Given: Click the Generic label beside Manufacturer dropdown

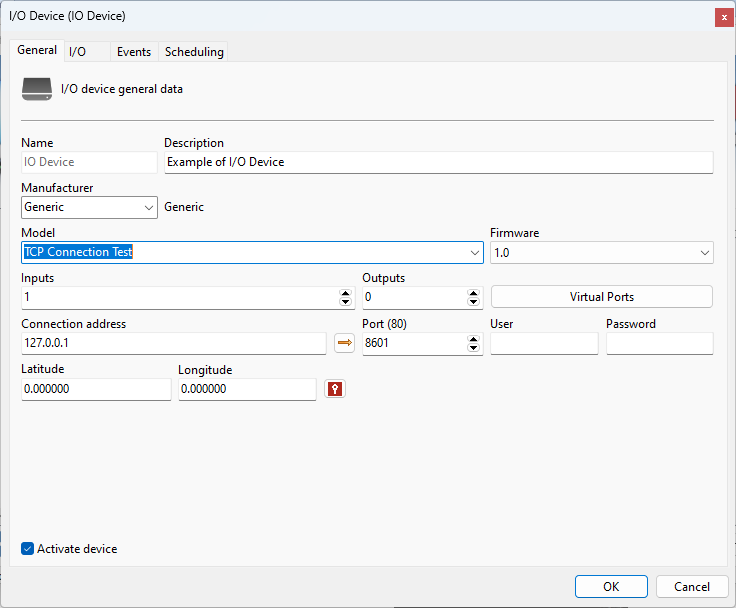Looking at the screenshot, I should 184,207.
